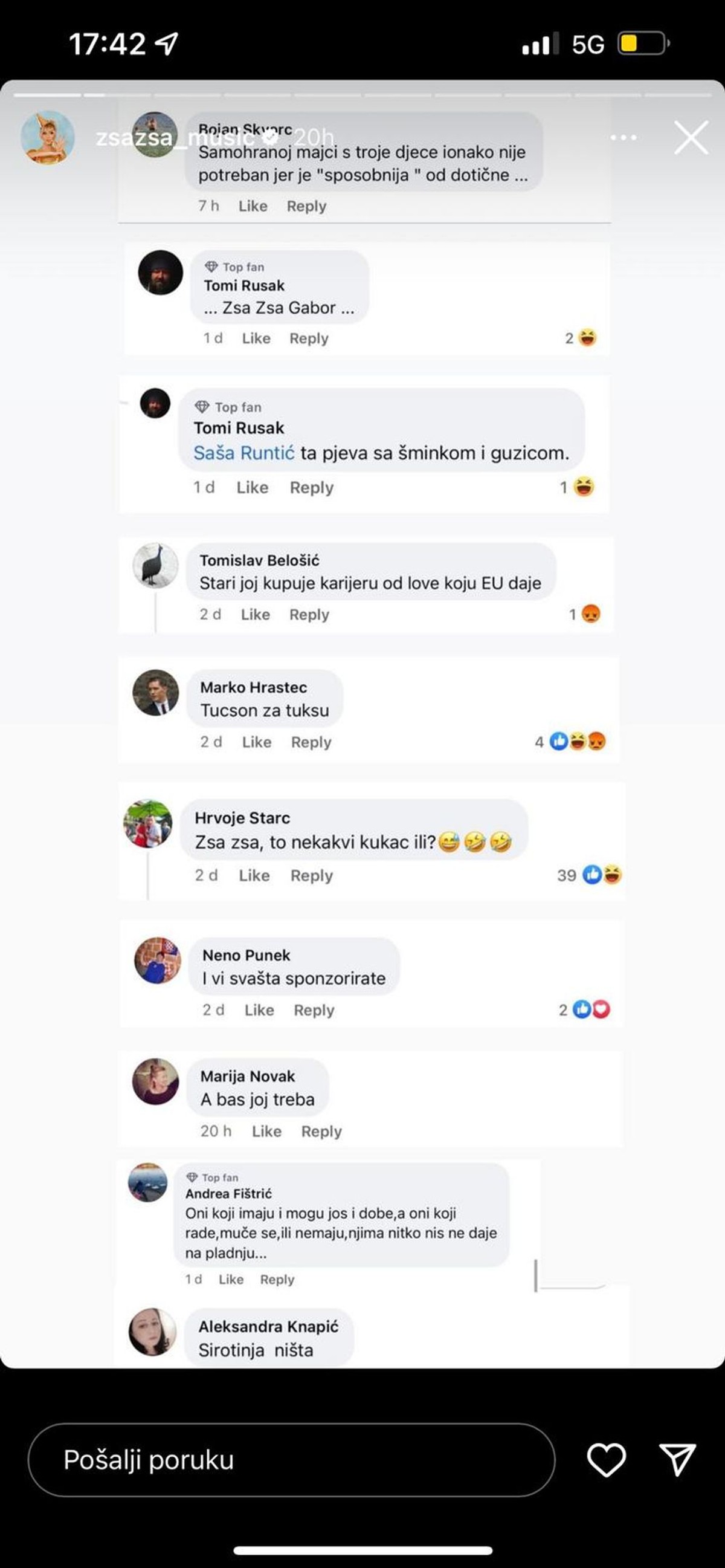
Task: Tap the laughing reaction on Zsa Zsa Gabor comment
Action: [587, 338]
